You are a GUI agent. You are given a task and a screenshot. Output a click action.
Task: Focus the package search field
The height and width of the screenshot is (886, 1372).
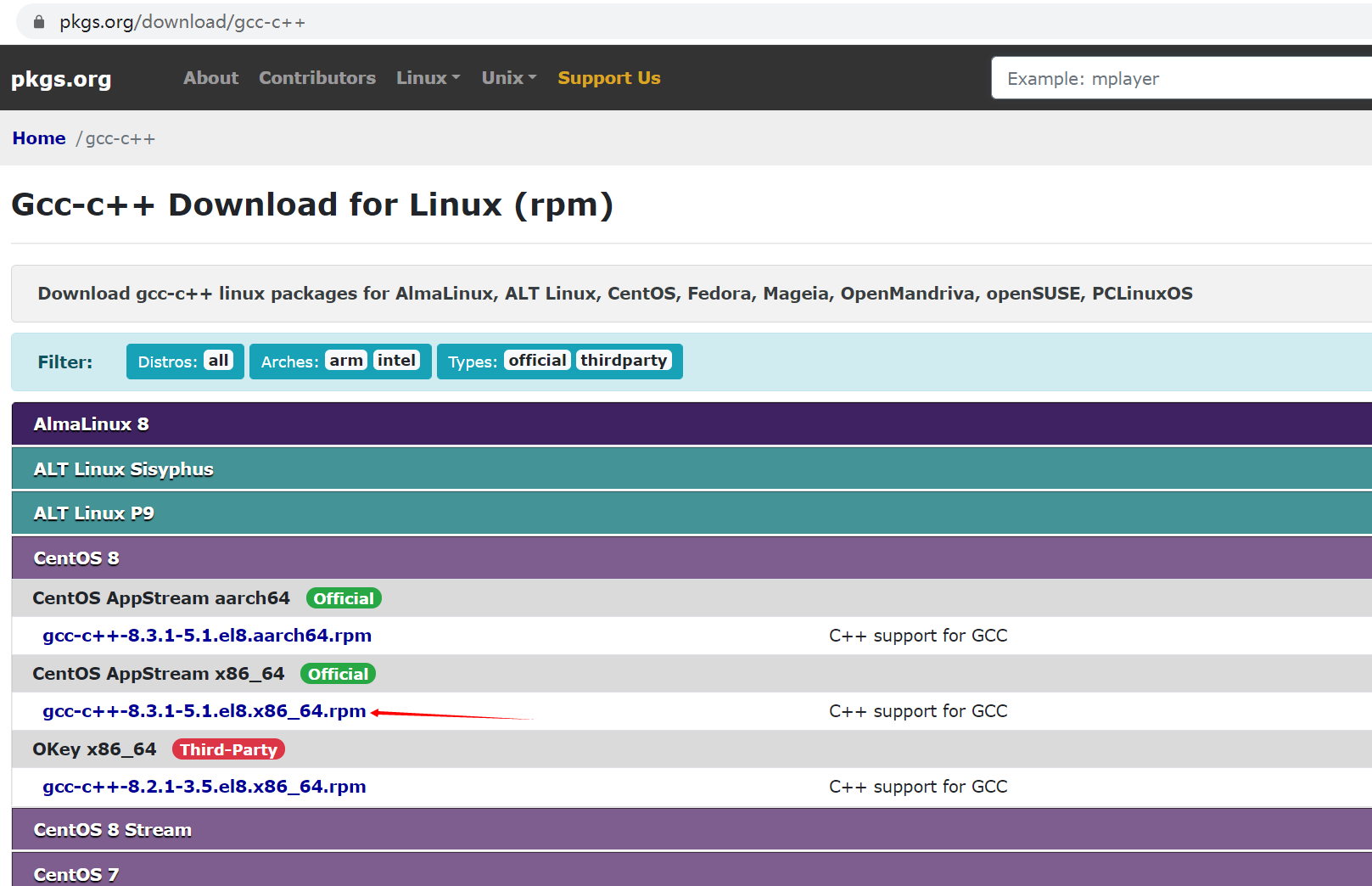(x=1181, y=78)
